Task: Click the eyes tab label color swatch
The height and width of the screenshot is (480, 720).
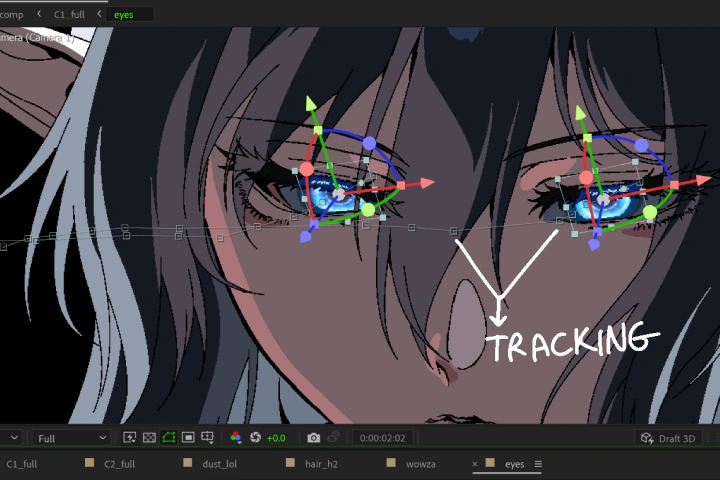Action: 490,463
